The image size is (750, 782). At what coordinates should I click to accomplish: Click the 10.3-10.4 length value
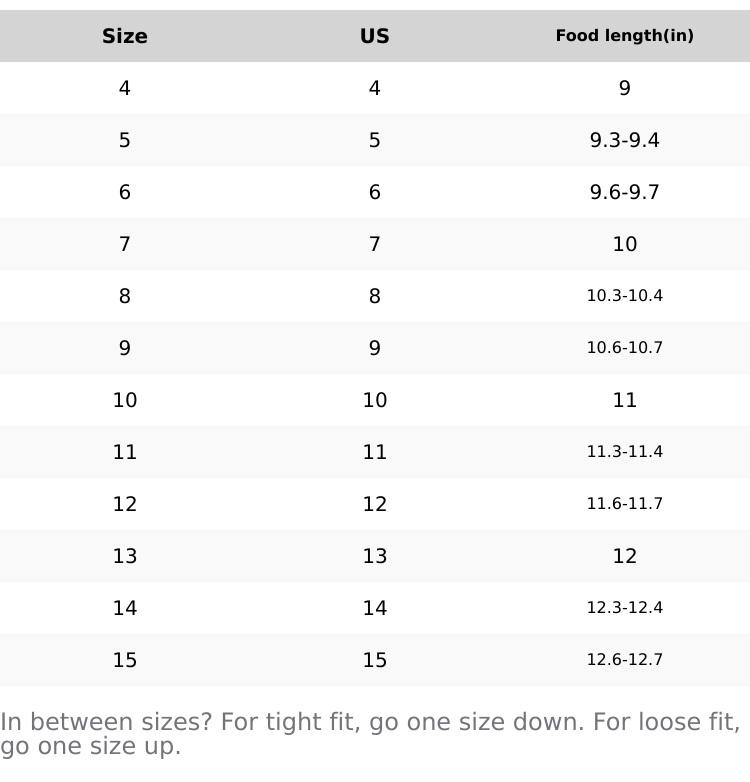coord(624,296)
